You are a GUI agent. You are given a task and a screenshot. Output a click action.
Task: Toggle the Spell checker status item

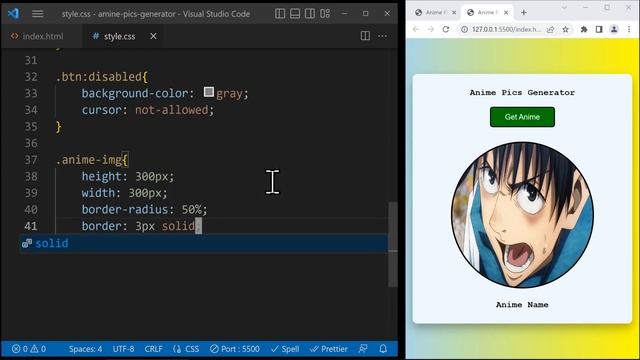[x=285, y=349]
